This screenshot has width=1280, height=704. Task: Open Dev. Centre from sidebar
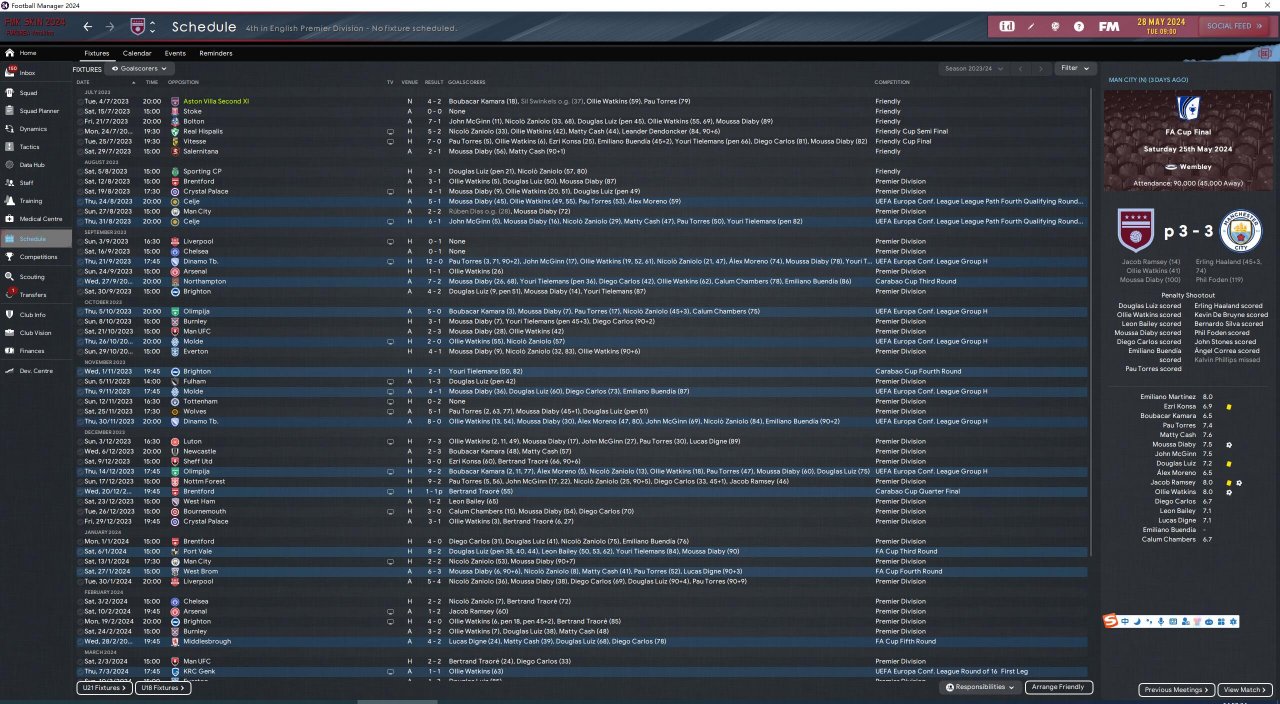(36, 371)
